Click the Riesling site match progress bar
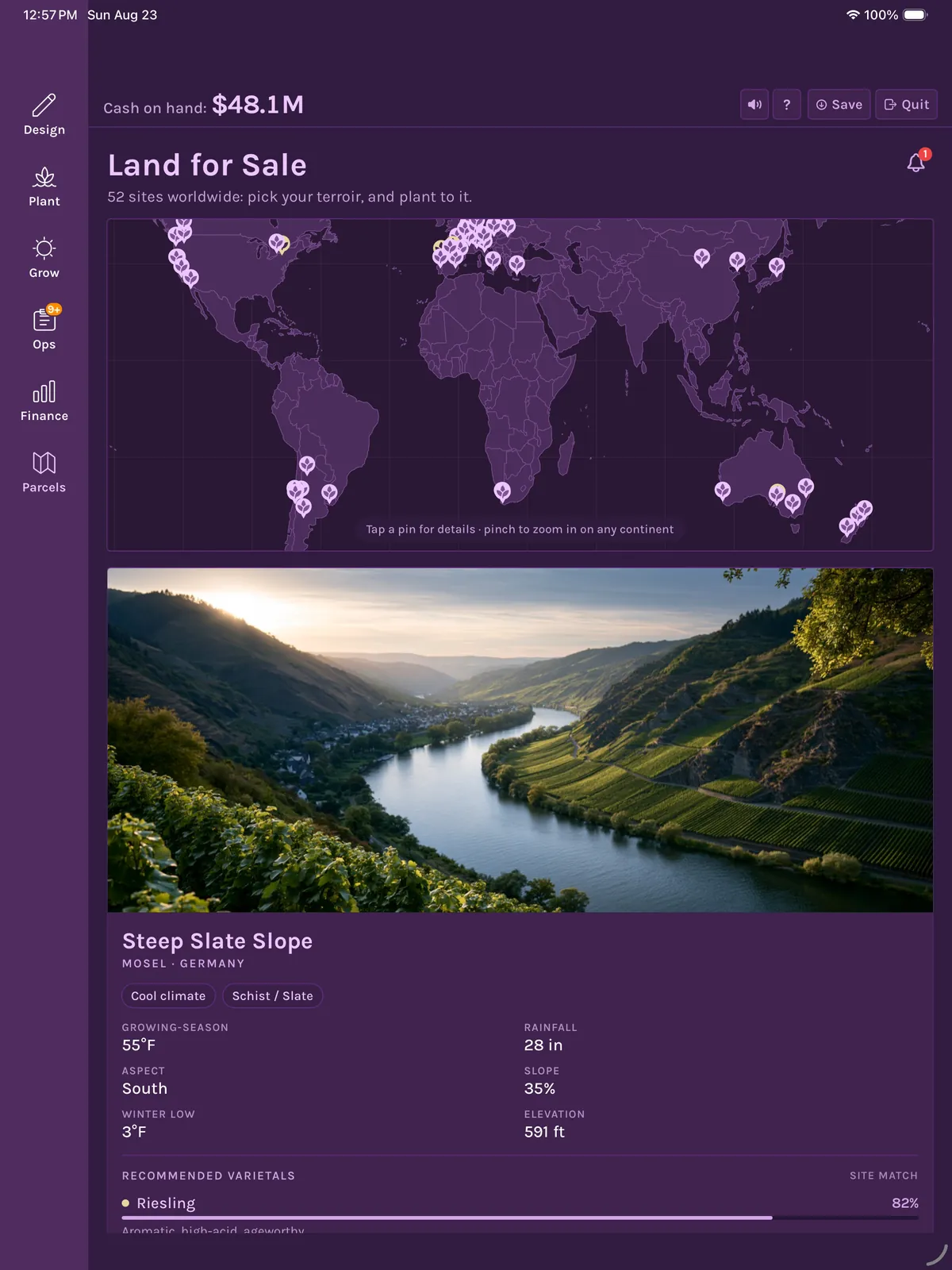 coord(520,1218)
